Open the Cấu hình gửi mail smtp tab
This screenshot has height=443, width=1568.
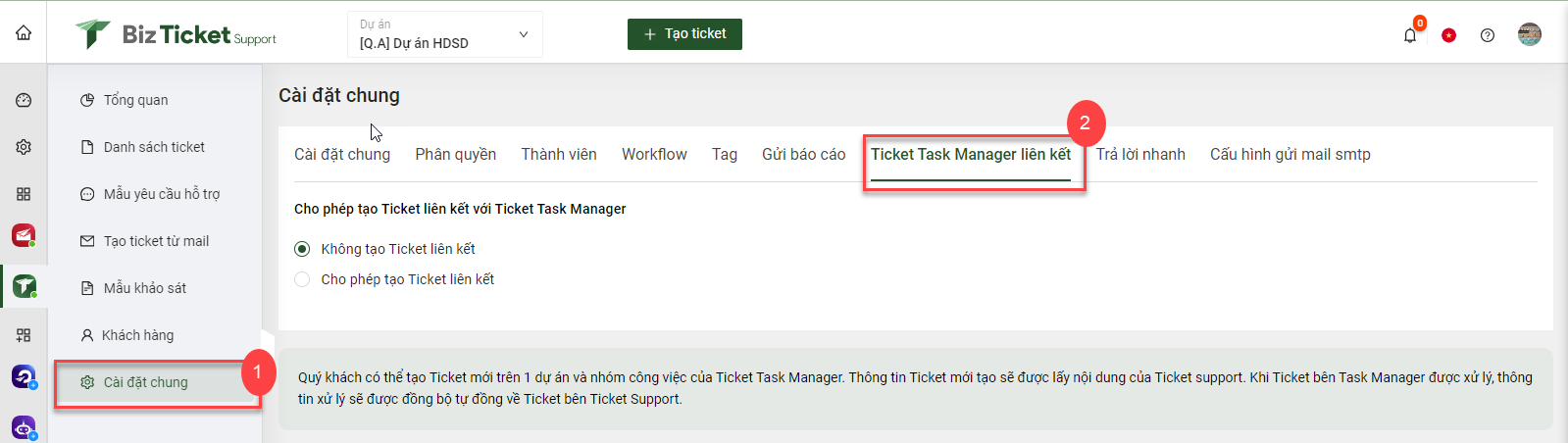(1290, 154)
